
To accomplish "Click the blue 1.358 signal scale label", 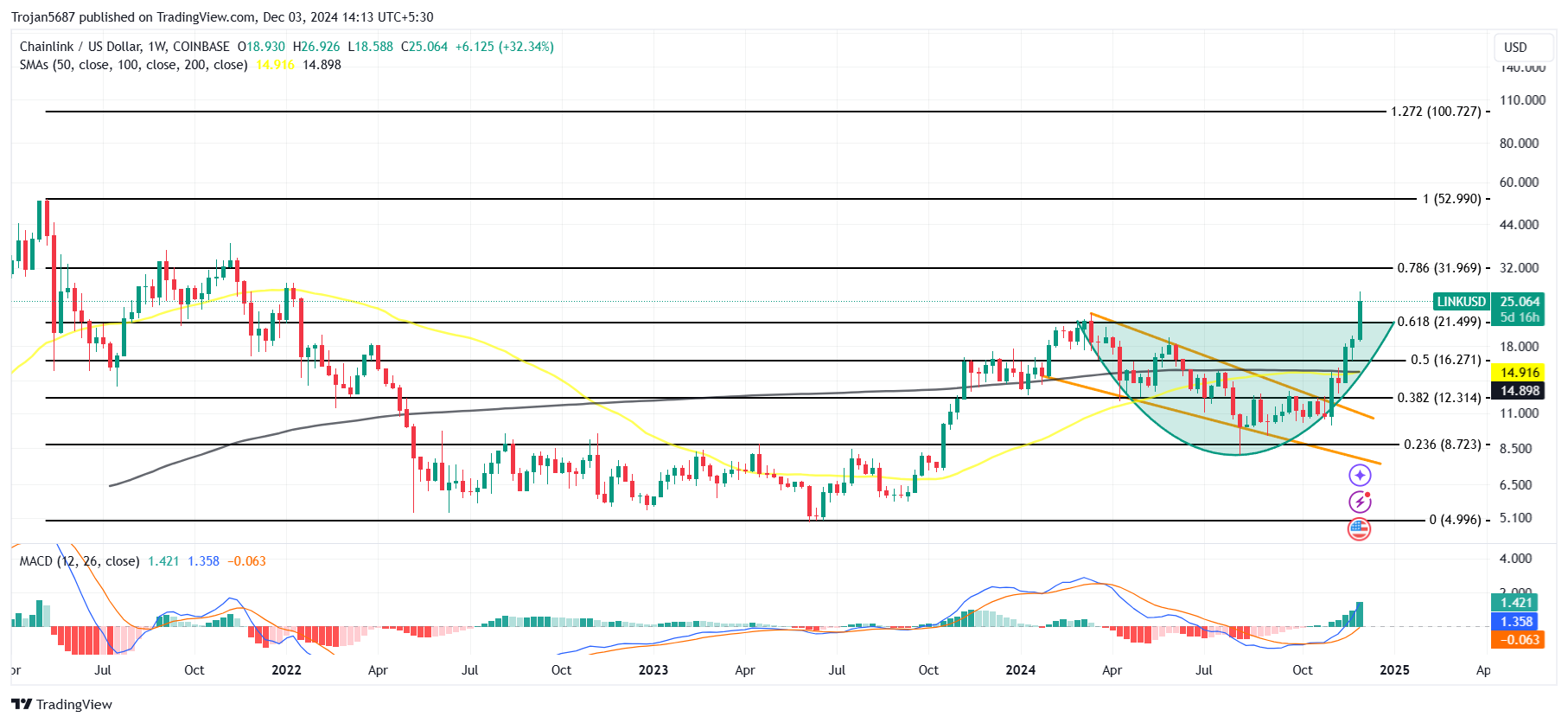I will pyautogui.click(x=1516, y=622).
